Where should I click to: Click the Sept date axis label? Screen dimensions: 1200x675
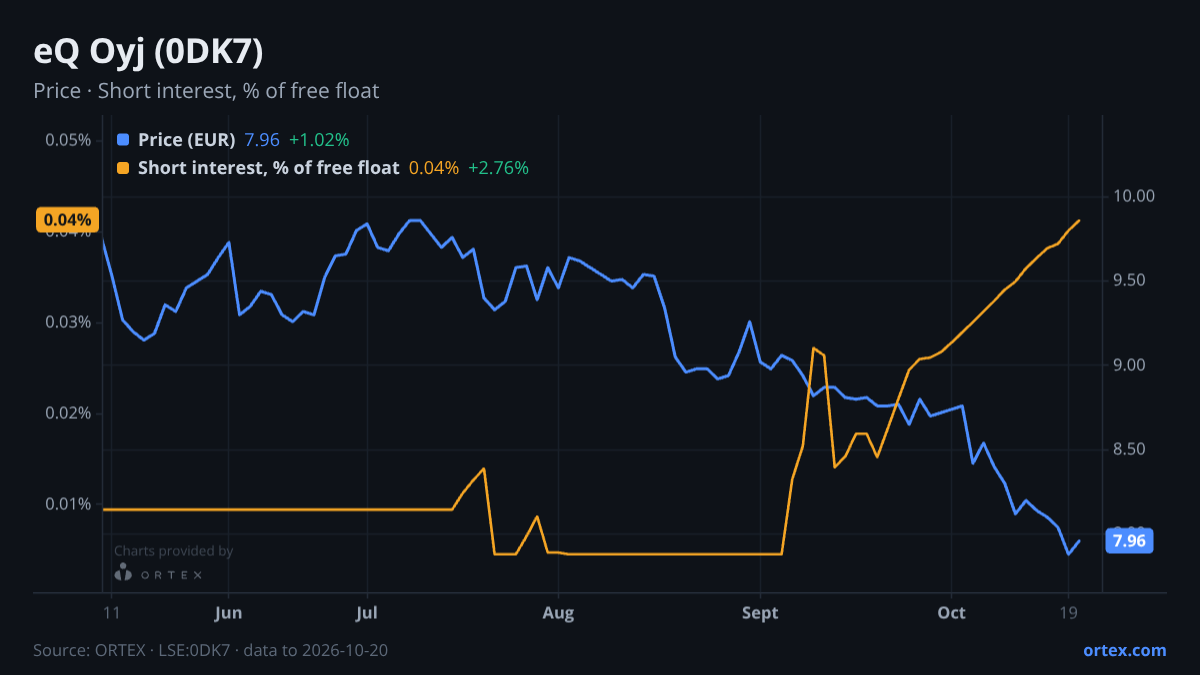coord(761,613)
